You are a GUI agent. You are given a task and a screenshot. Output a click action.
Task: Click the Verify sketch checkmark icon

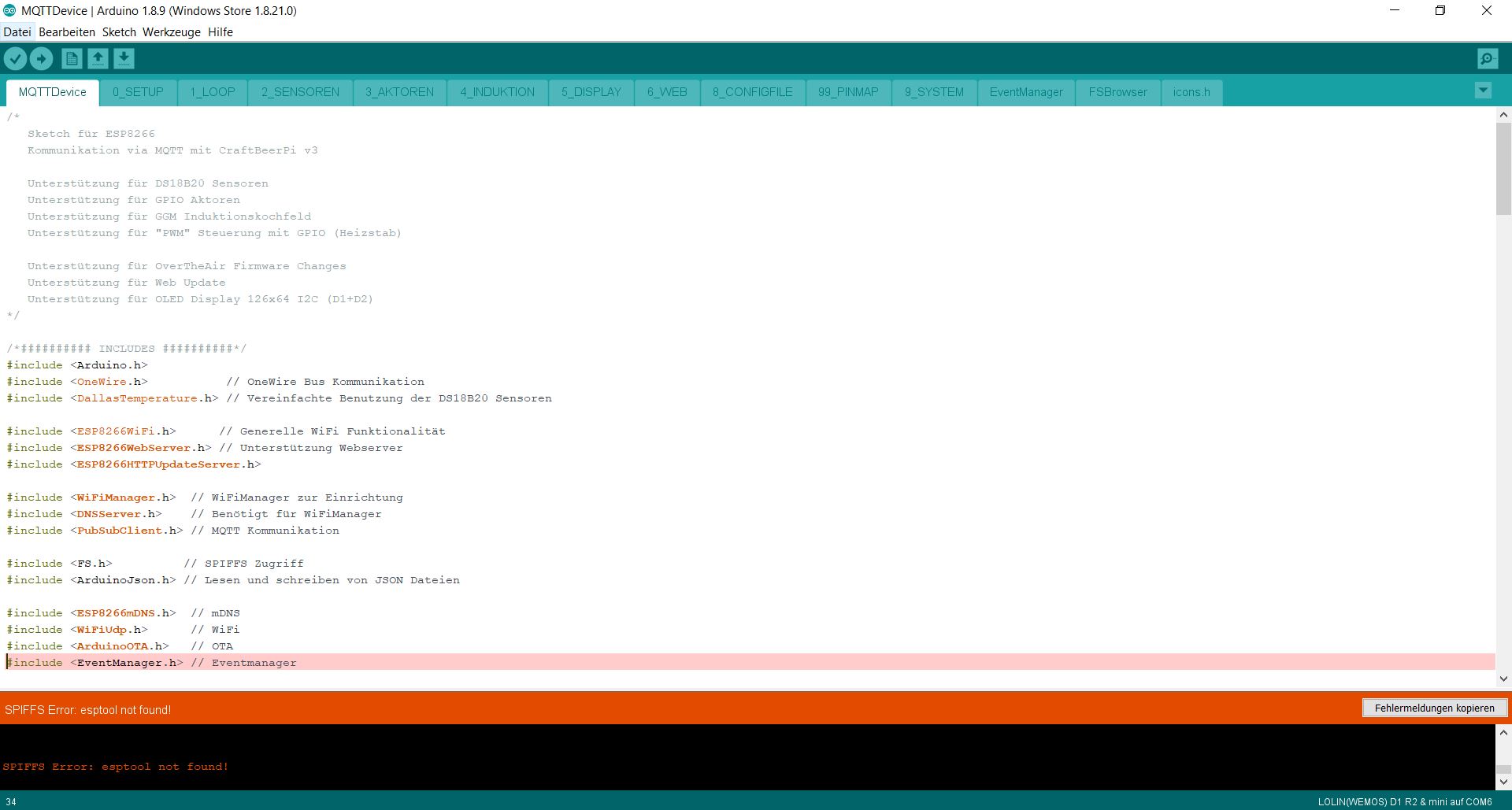click(15, 59)
